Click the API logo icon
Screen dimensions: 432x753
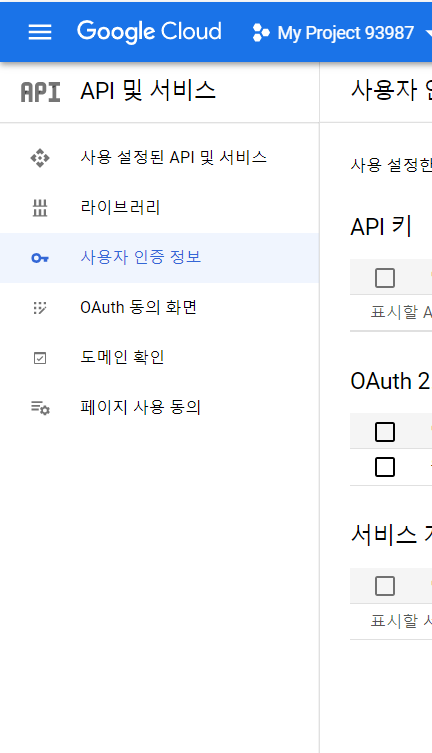tap(40, 92)
